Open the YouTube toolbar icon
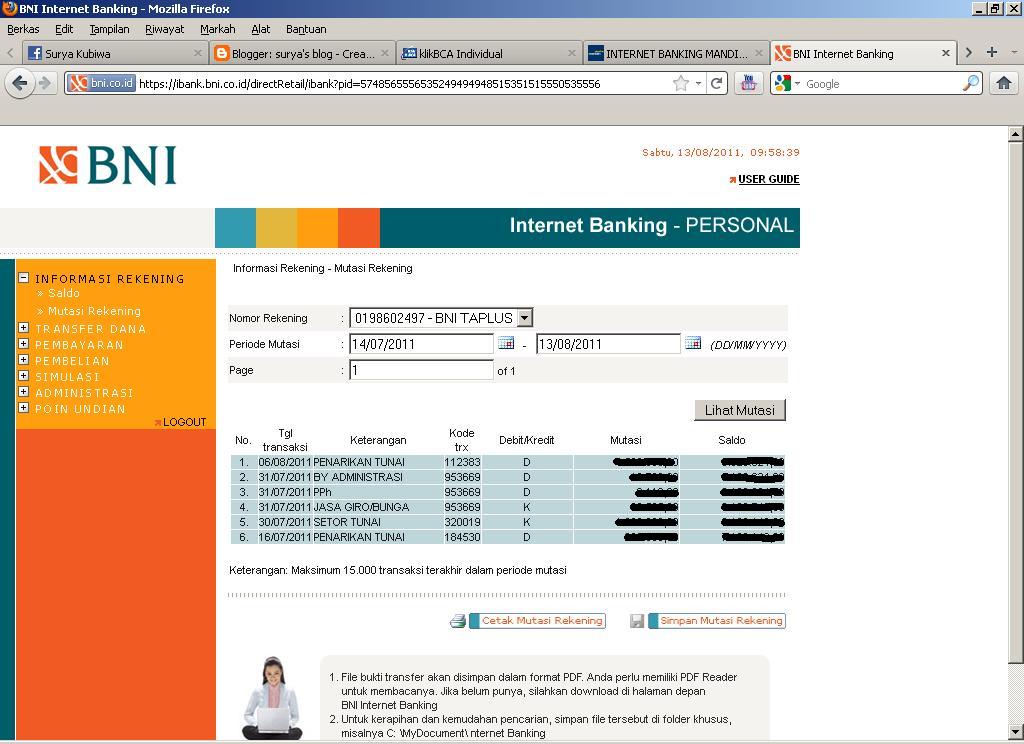The image size is (1024, 744). [x=748, y=84]
